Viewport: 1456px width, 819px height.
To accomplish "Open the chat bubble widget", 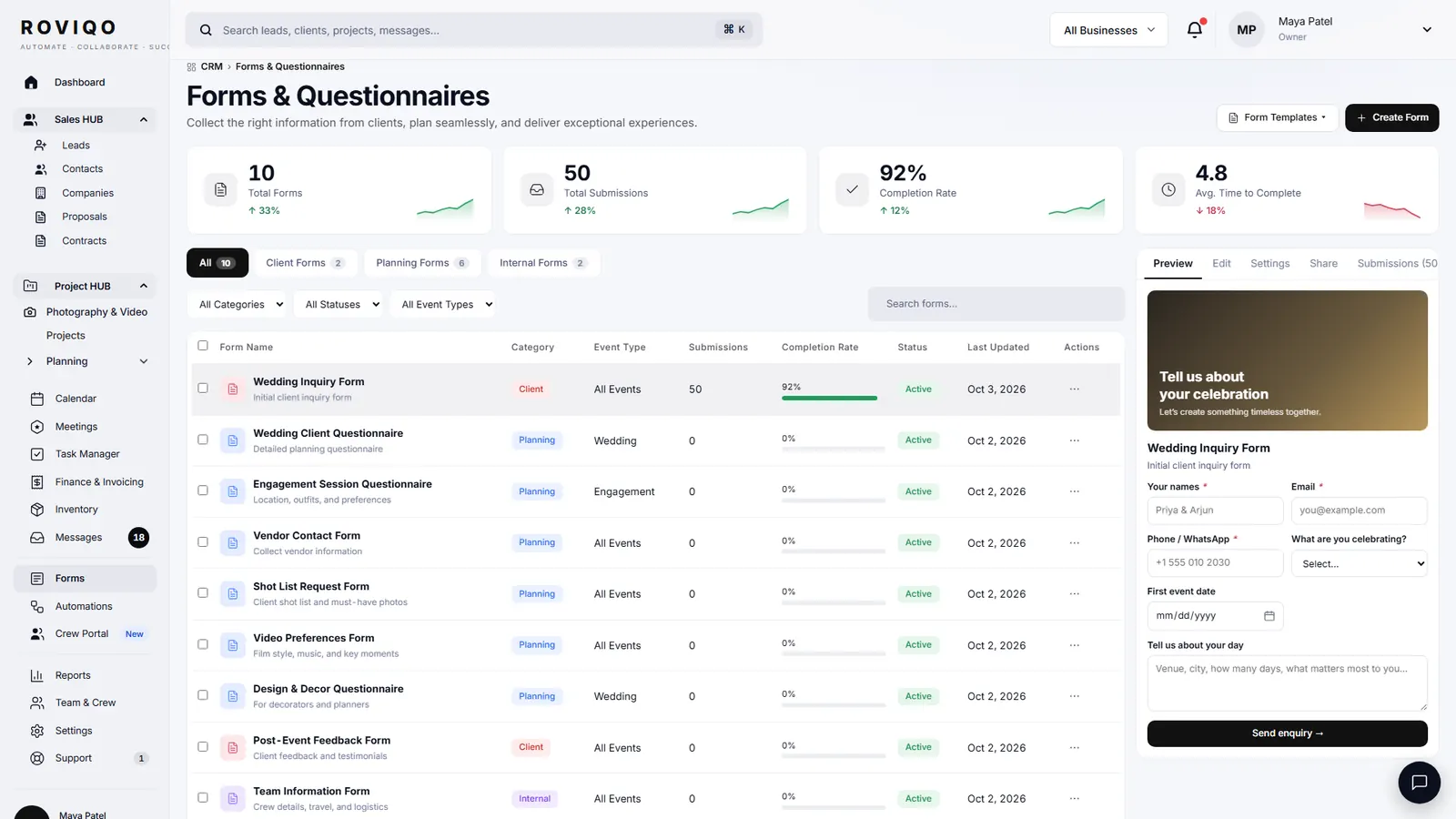I will point(1419,782).
